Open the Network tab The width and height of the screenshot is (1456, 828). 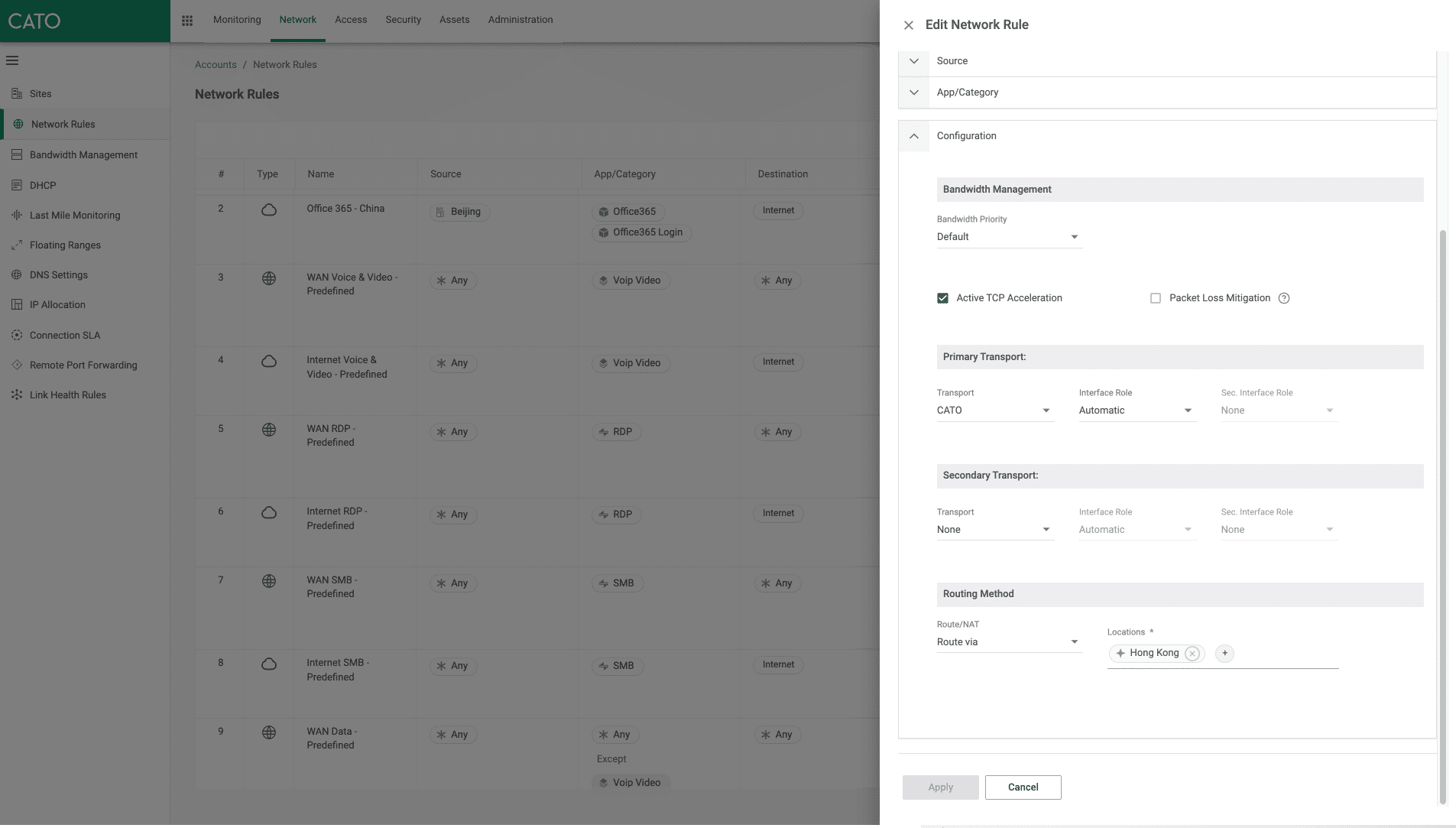tap(298, 20)
